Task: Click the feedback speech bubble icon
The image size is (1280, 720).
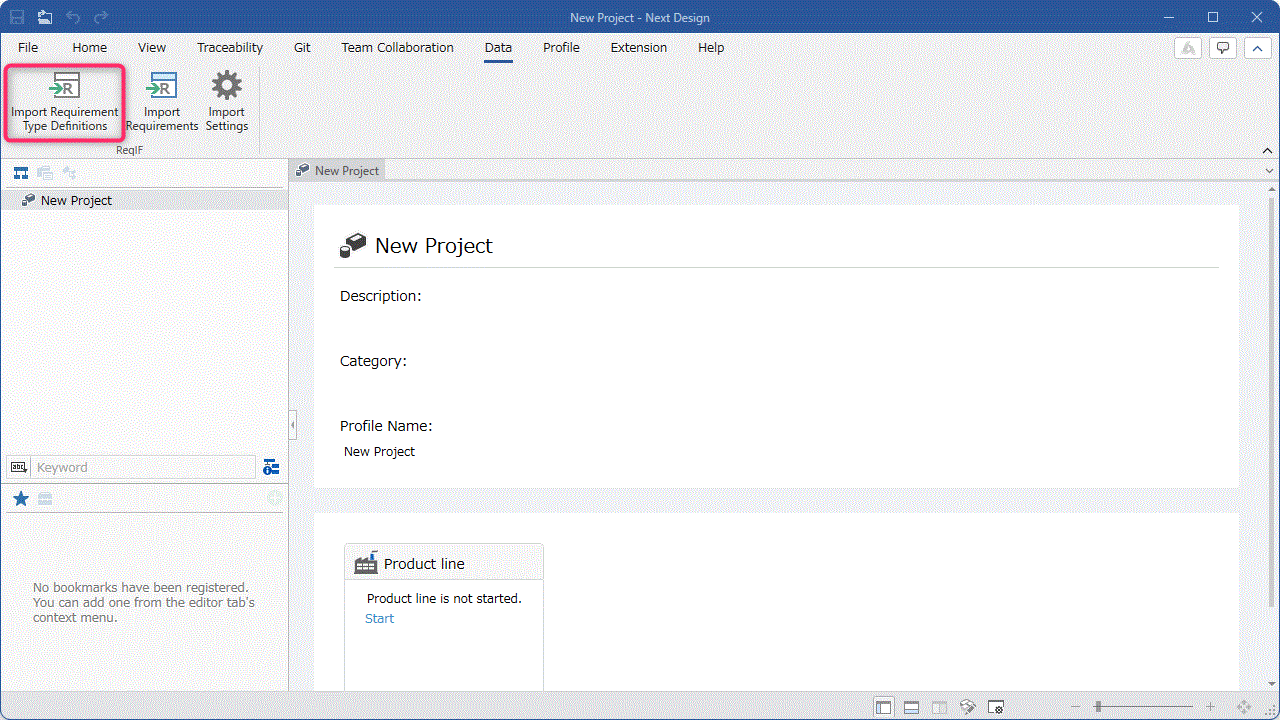Action: [1222, 48]
